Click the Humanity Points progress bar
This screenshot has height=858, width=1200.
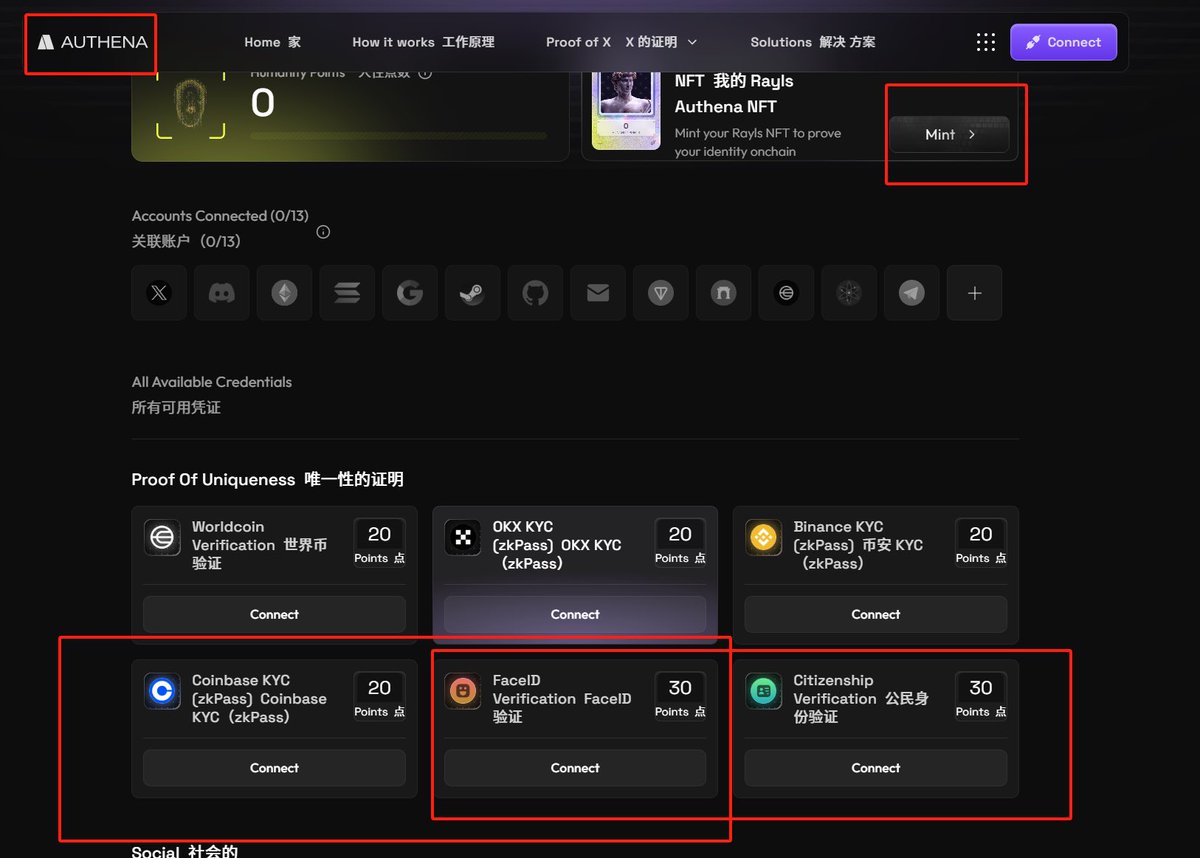[x=398, y=135]
